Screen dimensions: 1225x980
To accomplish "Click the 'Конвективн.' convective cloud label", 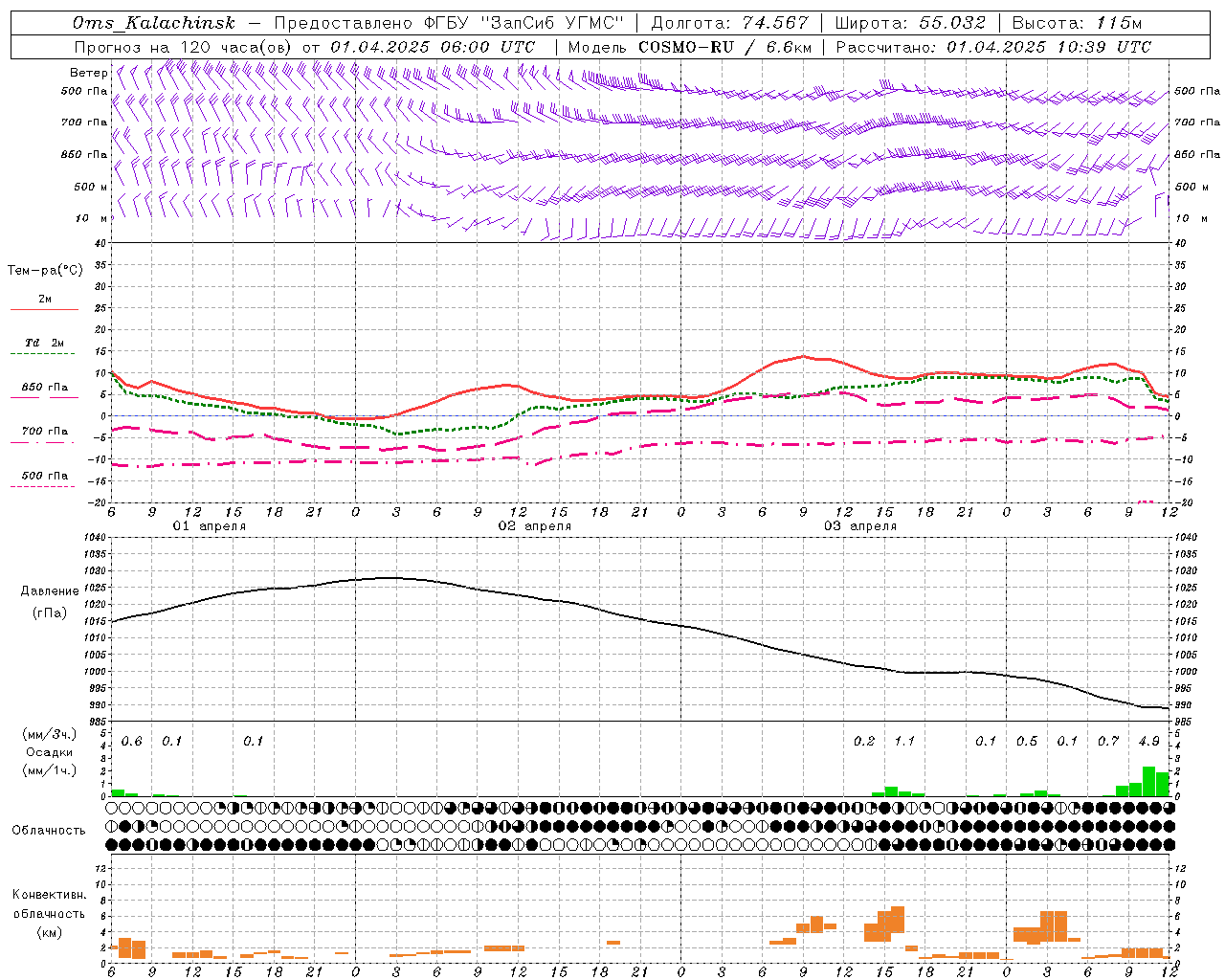I will (49, 895).
